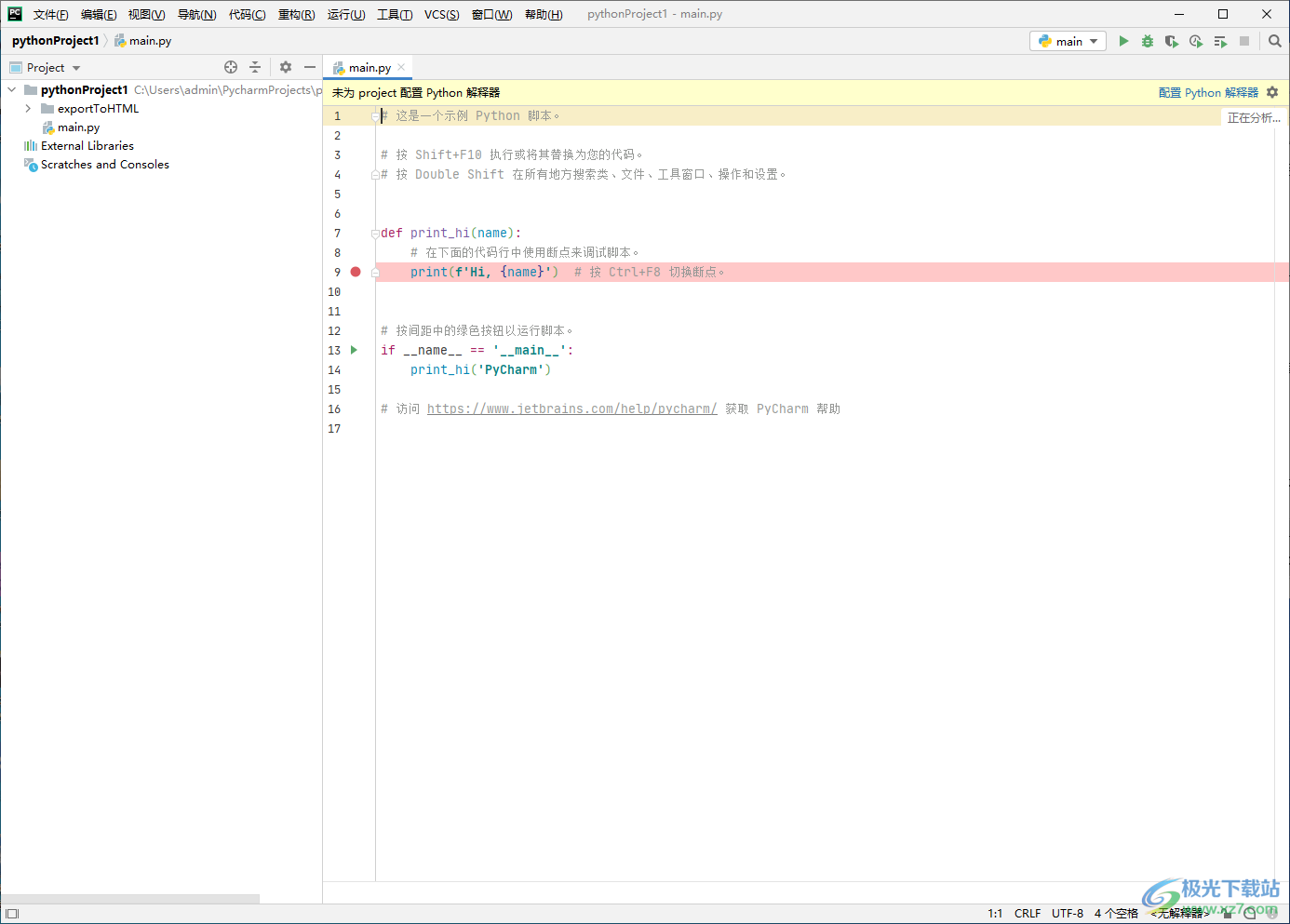This screenshot has width=1290, height=924.
Task: Click the tool windows toggle icon in the status bar corner
Action: (x=12, y=914)
